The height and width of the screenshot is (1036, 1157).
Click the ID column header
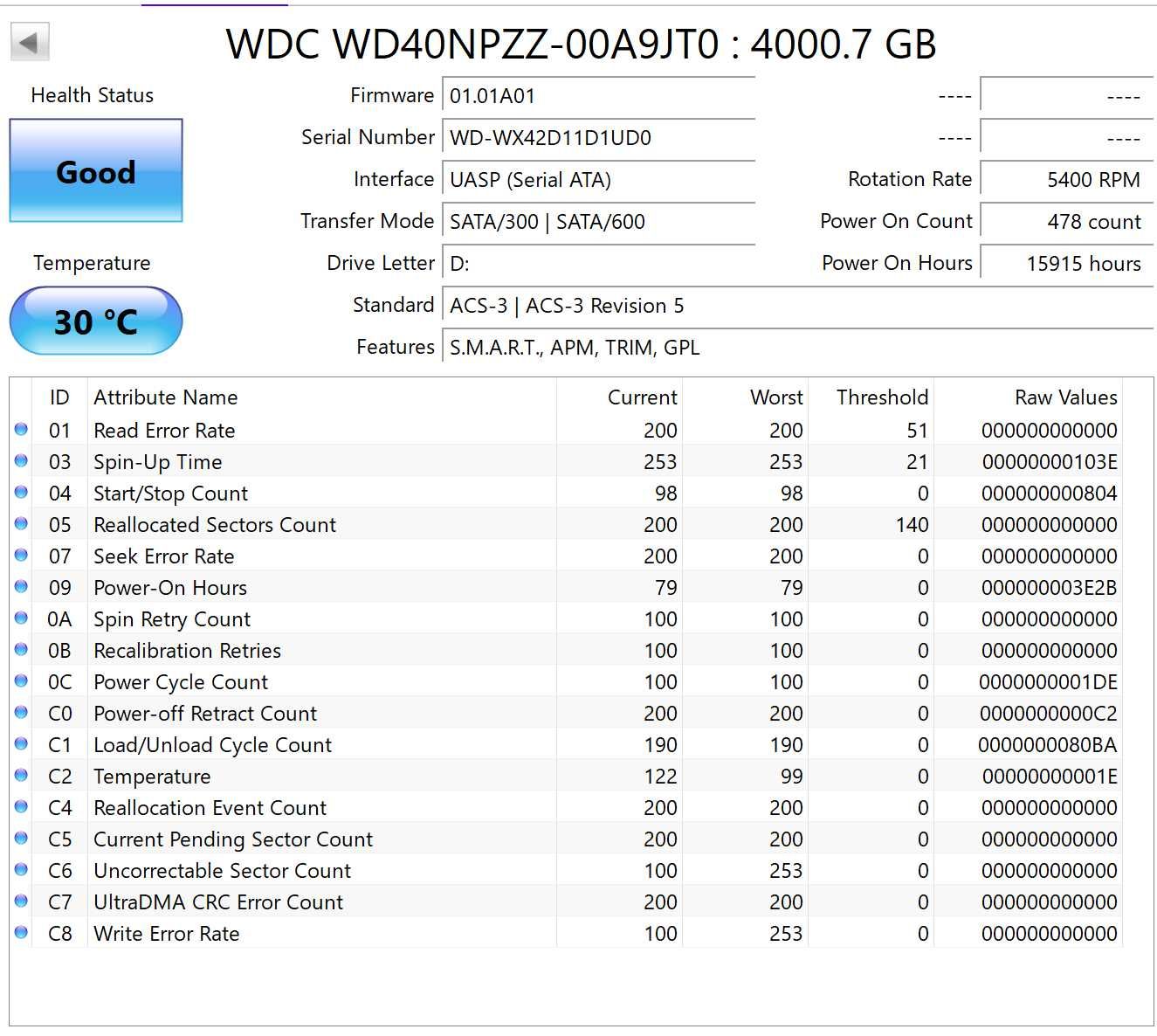(59, 397)
